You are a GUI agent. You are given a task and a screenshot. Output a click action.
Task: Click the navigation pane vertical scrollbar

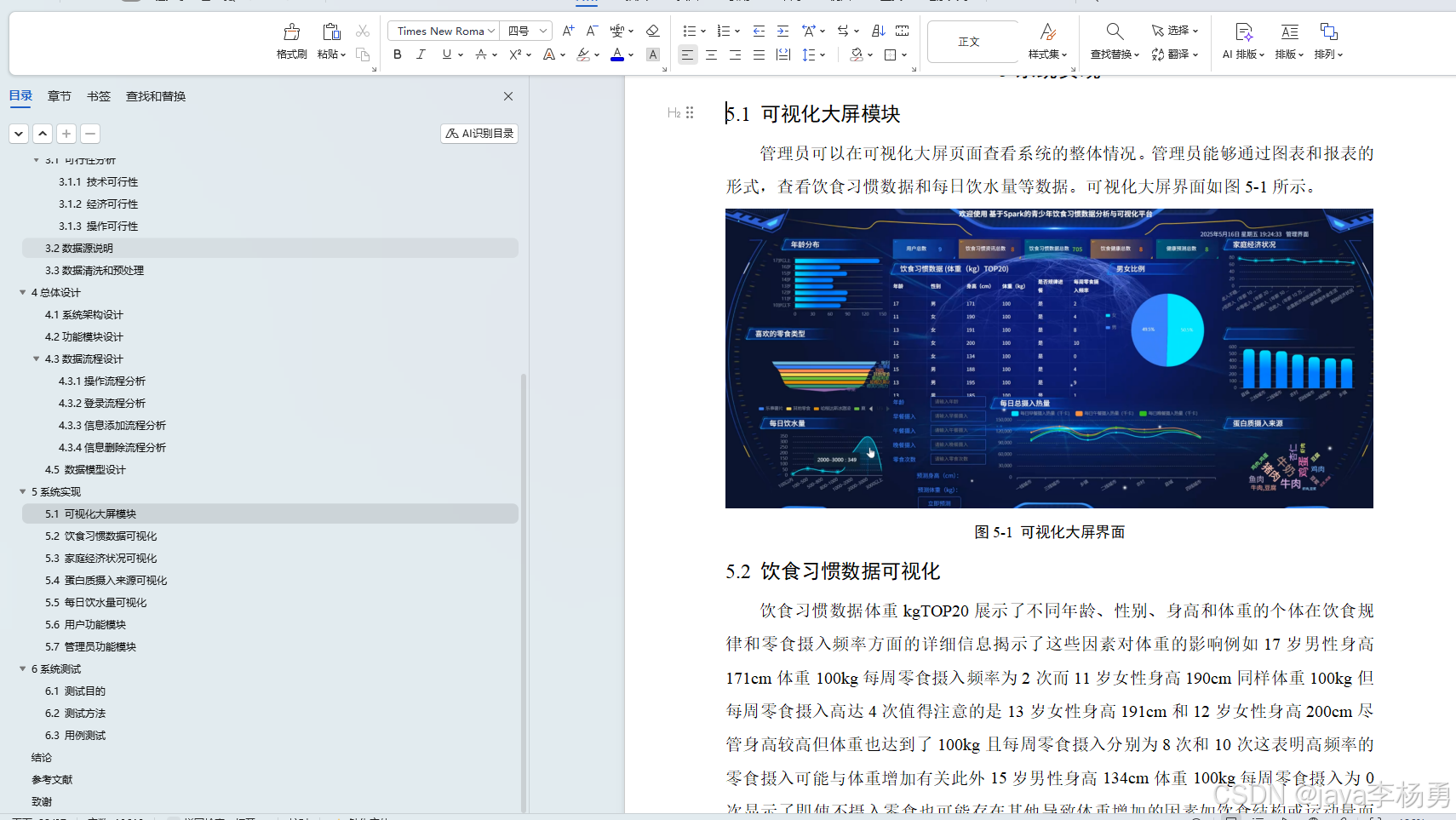(x=524, y=592)
